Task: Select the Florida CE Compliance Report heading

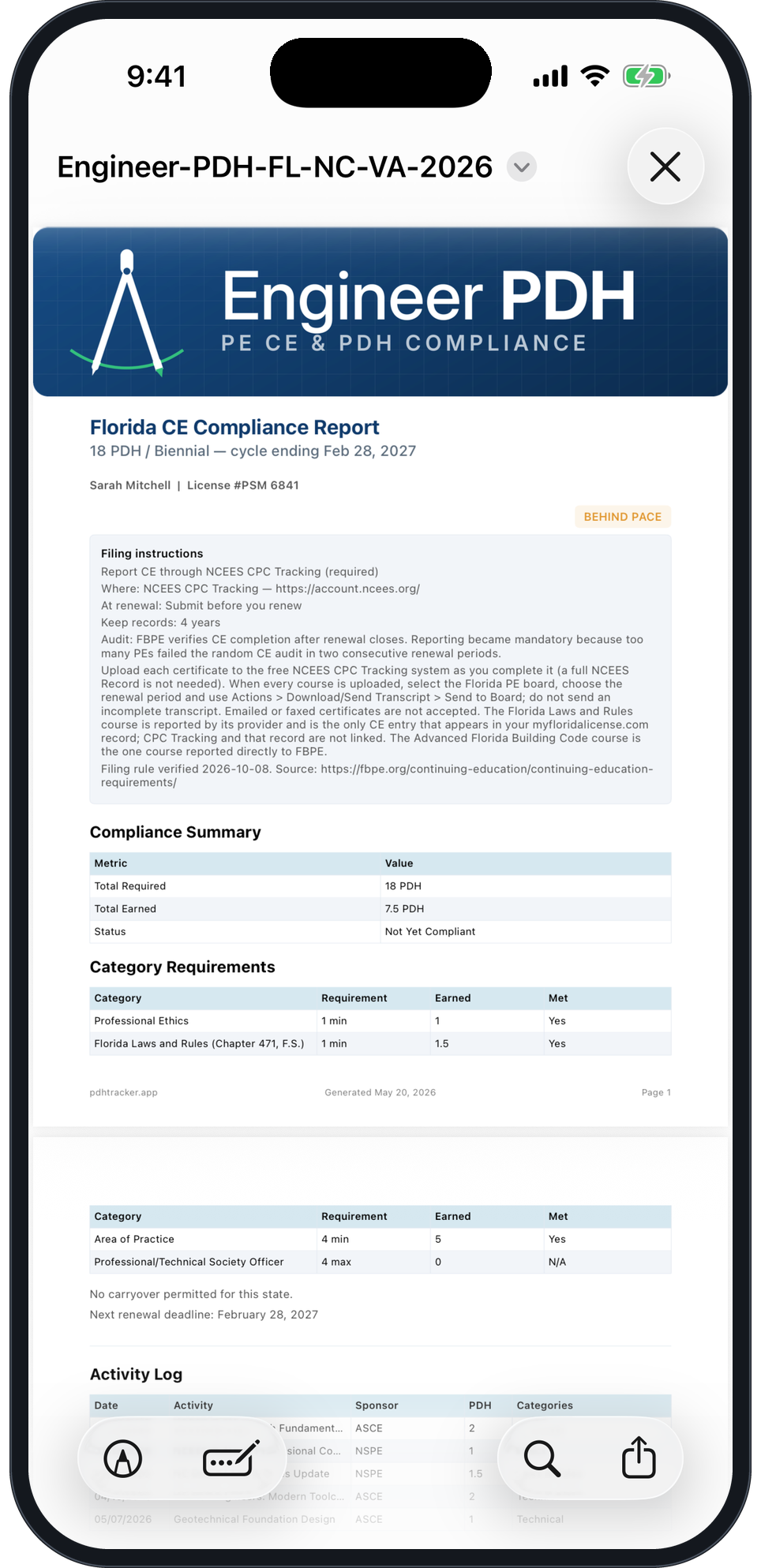Action: coord(234,428)
